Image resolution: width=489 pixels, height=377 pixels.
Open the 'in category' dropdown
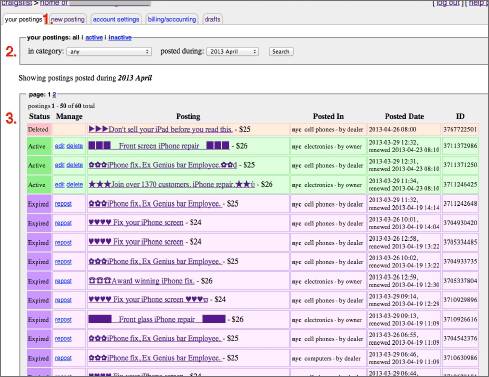point(109,52)
